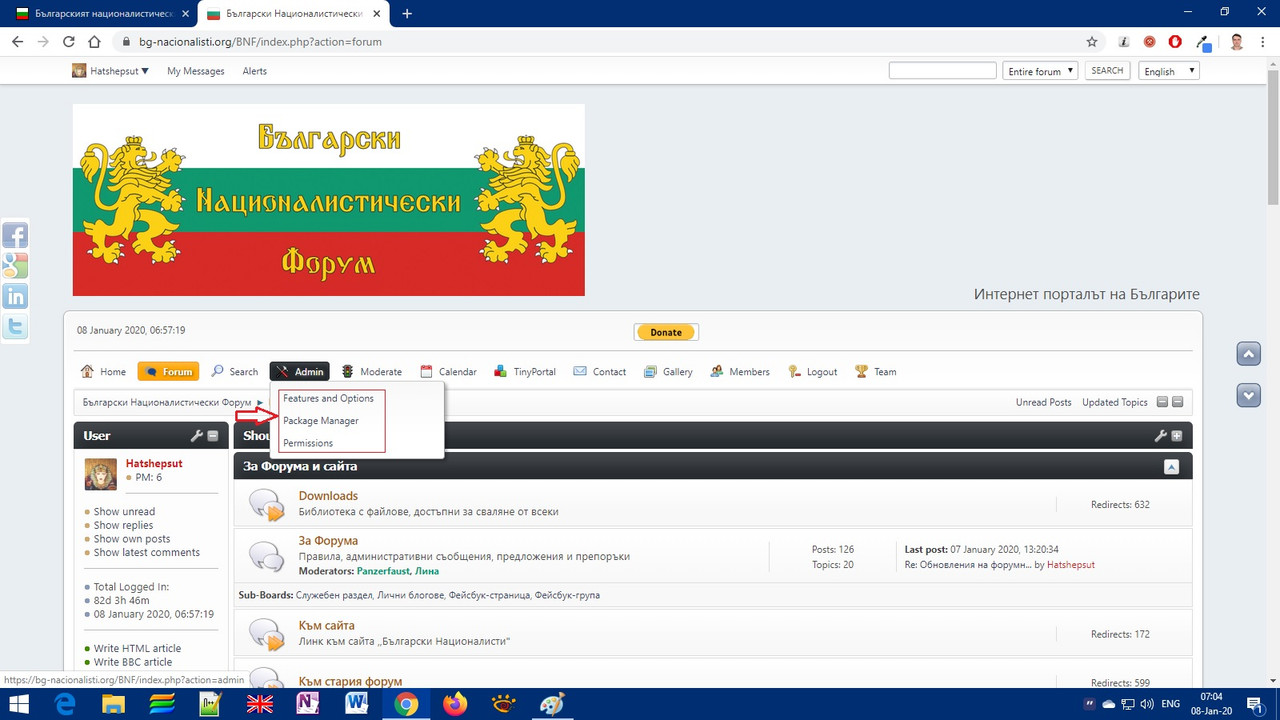Open TinyPortal menu item
The width and height of the screenshot is (1280, 720).
pyautogui.click(x=525, y=371)
